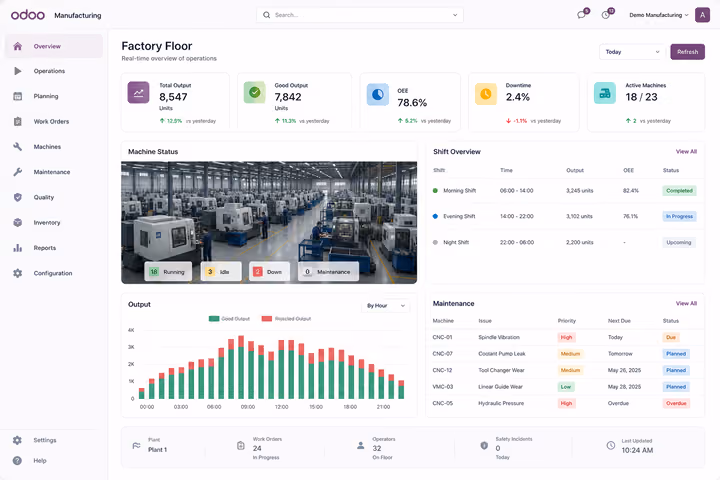Image resolution: width=720 pixels, height=480 pixels.
Task: Click the Operators person icon
Action: pyautogui.click(x=360, y=446)
